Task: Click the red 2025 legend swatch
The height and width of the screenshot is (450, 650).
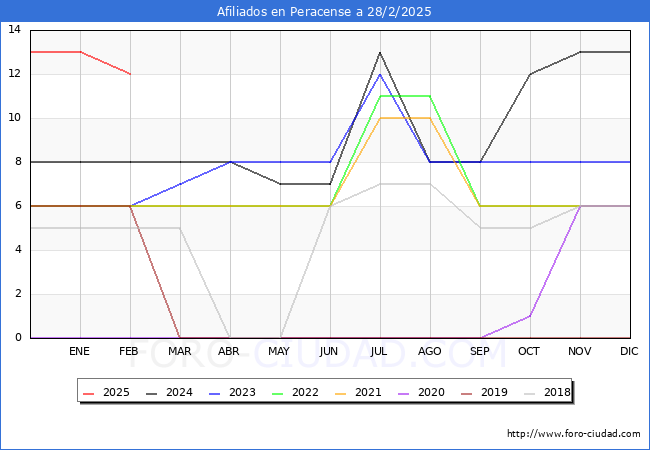Action: coord(89,393)
